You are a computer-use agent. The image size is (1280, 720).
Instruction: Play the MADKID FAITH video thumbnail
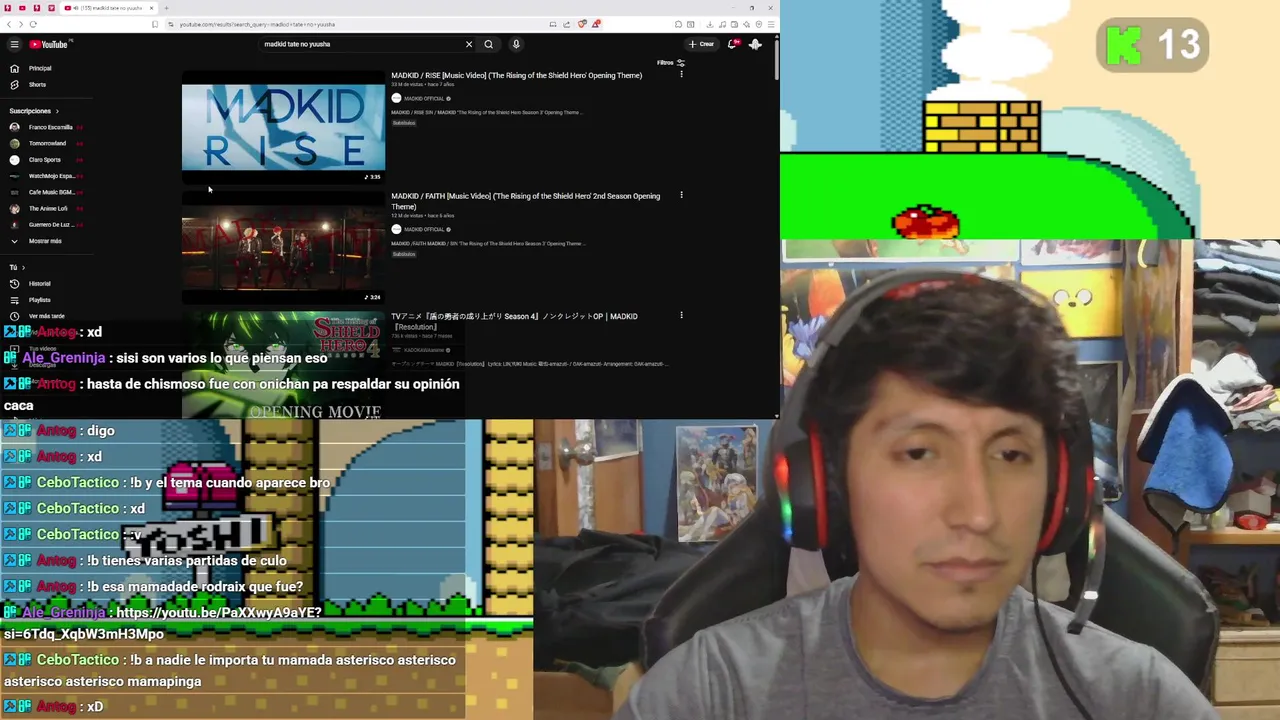click(x=283, y=248)
